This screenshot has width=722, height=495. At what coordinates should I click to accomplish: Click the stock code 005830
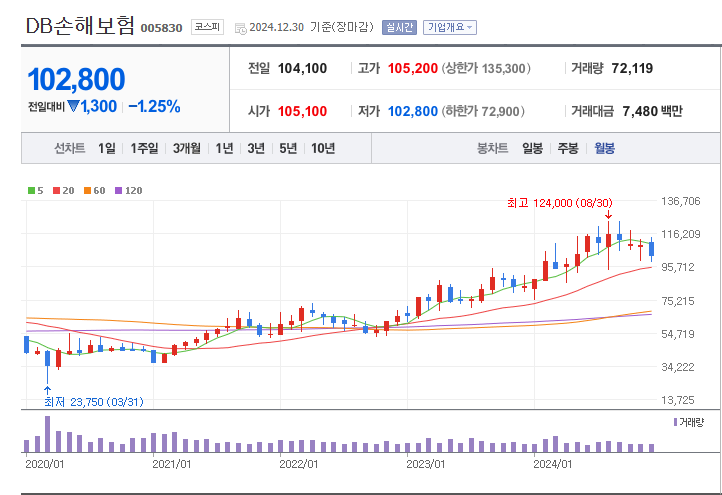coord(162,28)
